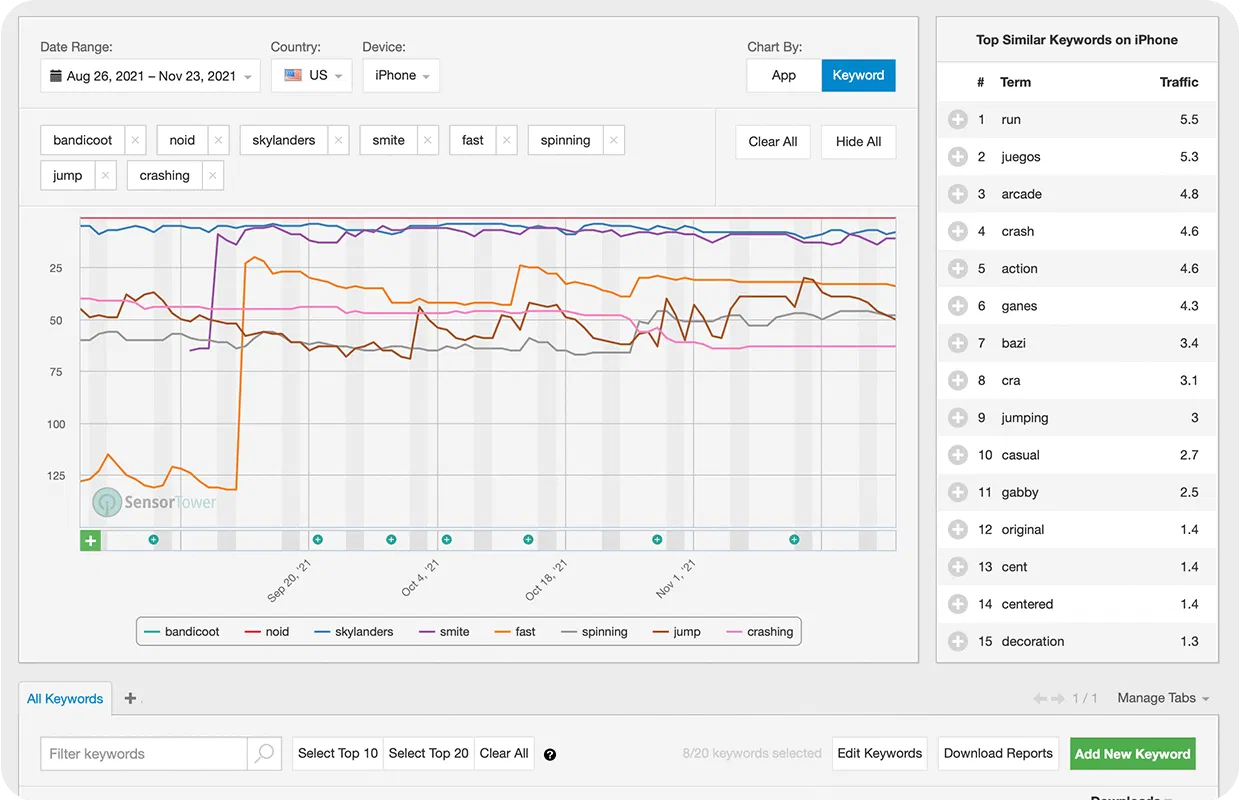Toggle fast series in chart legend
This screenshot has width=1240, height=800.
point(515,632)
